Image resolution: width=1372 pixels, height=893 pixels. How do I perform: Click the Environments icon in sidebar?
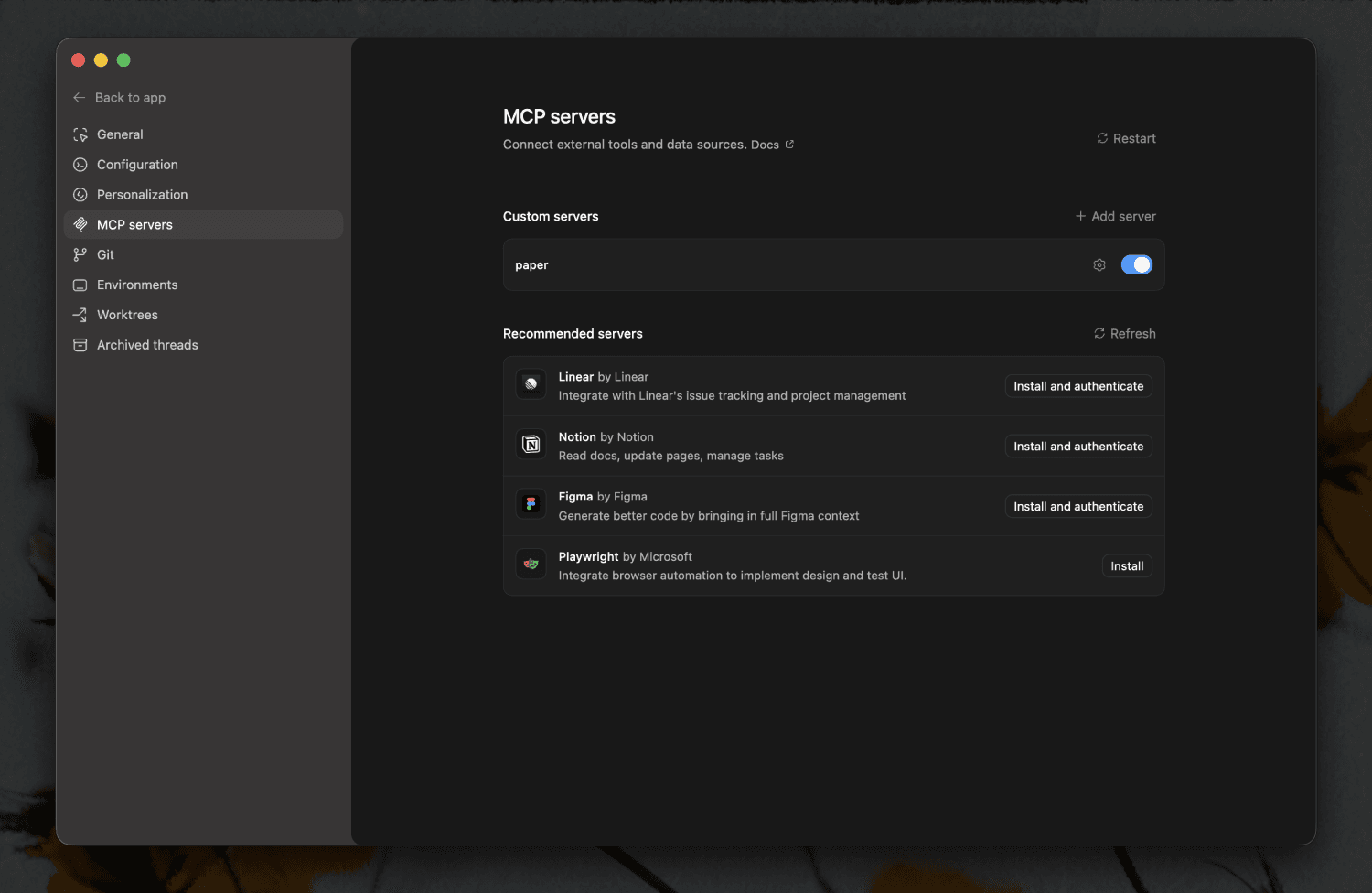point(80,285)
